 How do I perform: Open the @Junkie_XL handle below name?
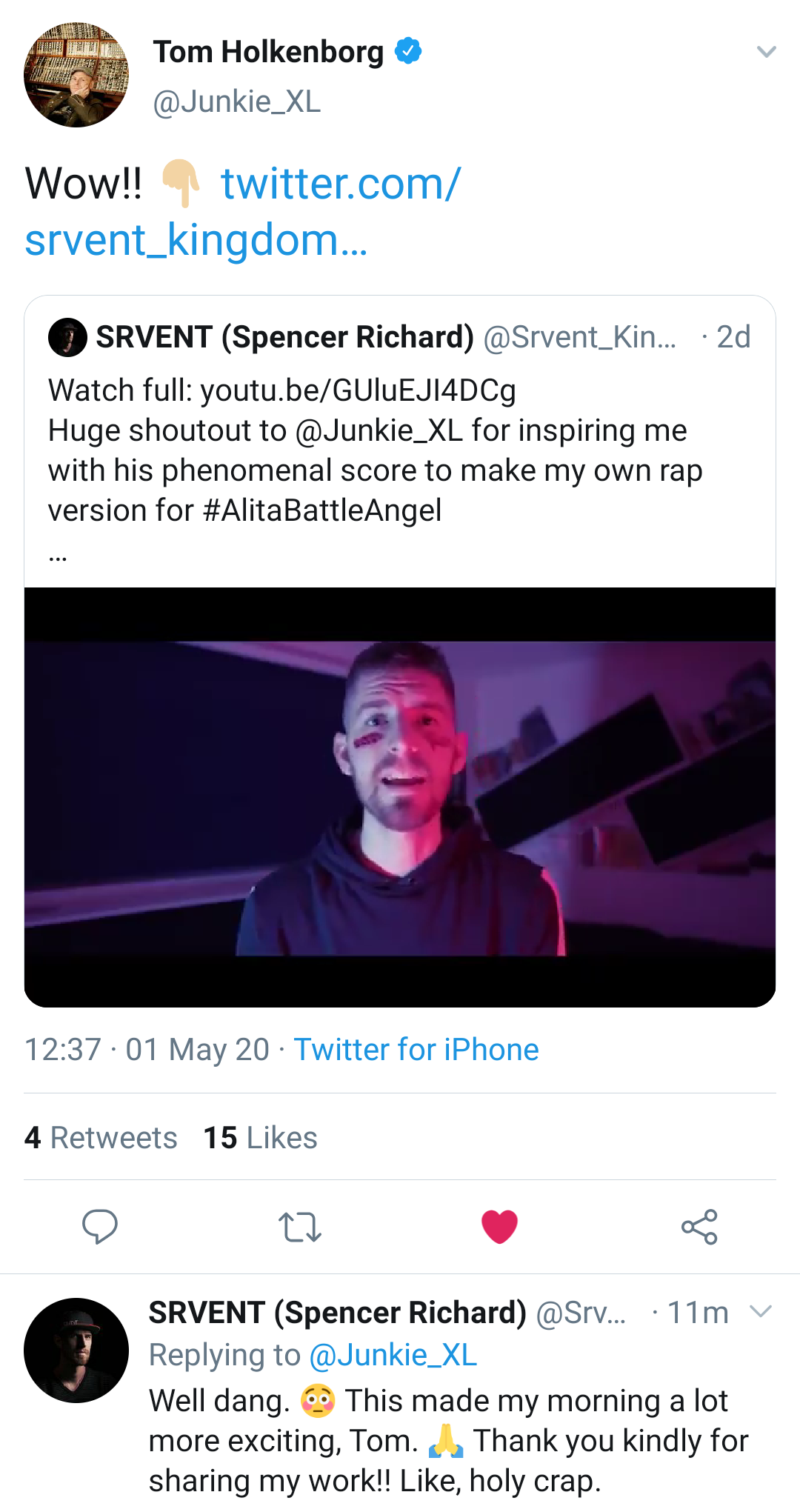pos(236,101)
